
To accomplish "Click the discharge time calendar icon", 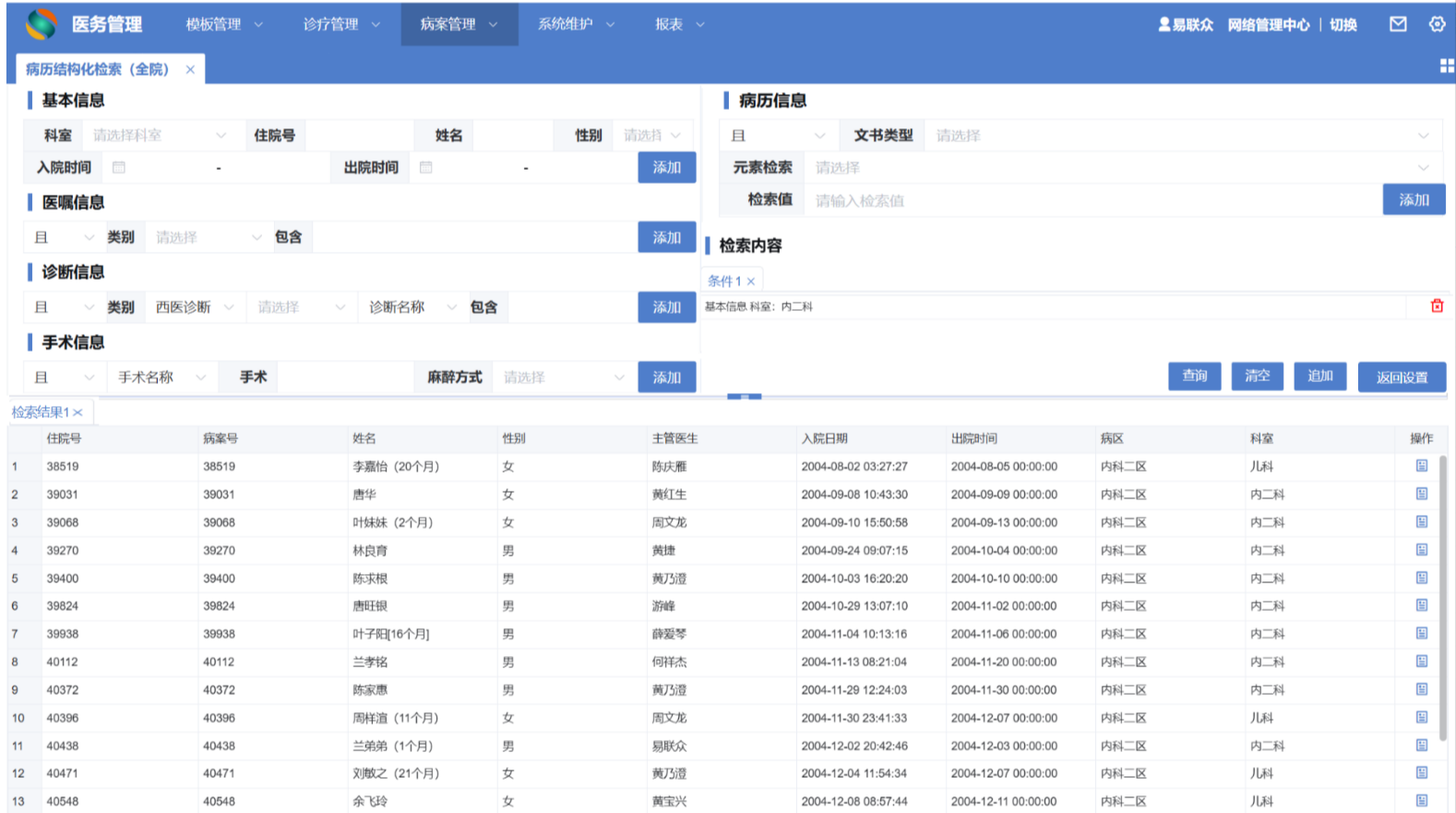I will (x=425, y=168).
